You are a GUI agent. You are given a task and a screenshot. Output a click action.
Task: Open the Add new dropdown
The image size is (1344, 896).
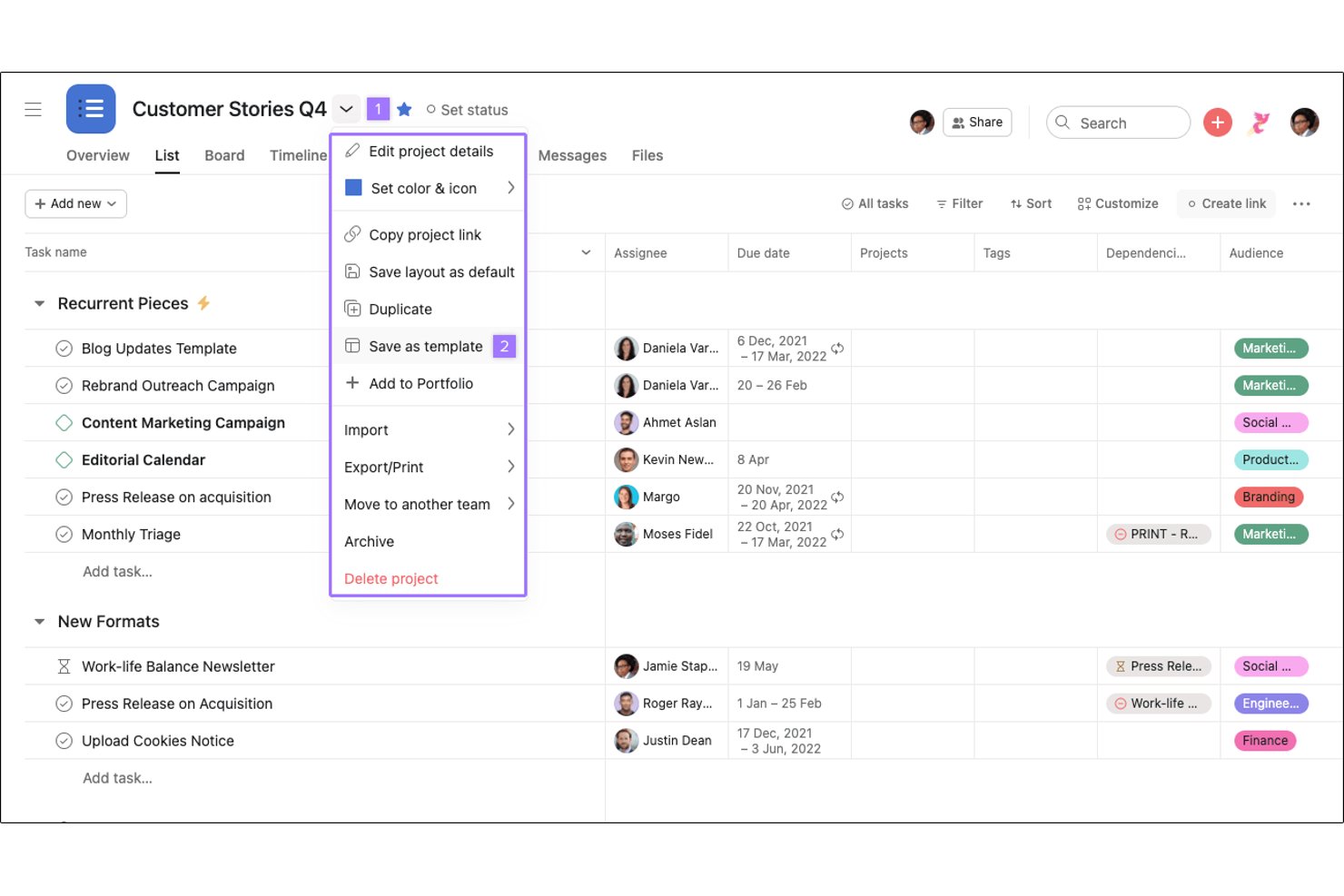pos(75,204)
